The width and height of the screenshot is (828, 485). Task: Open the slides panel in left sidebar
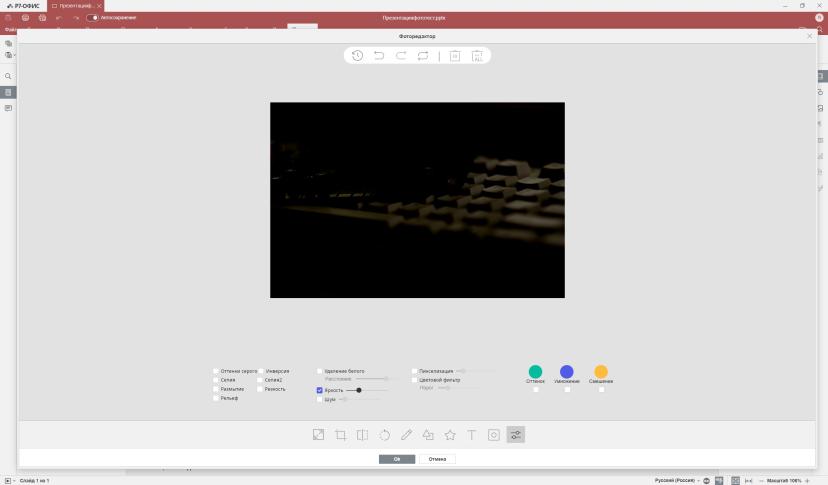click(x=8, y=92)
